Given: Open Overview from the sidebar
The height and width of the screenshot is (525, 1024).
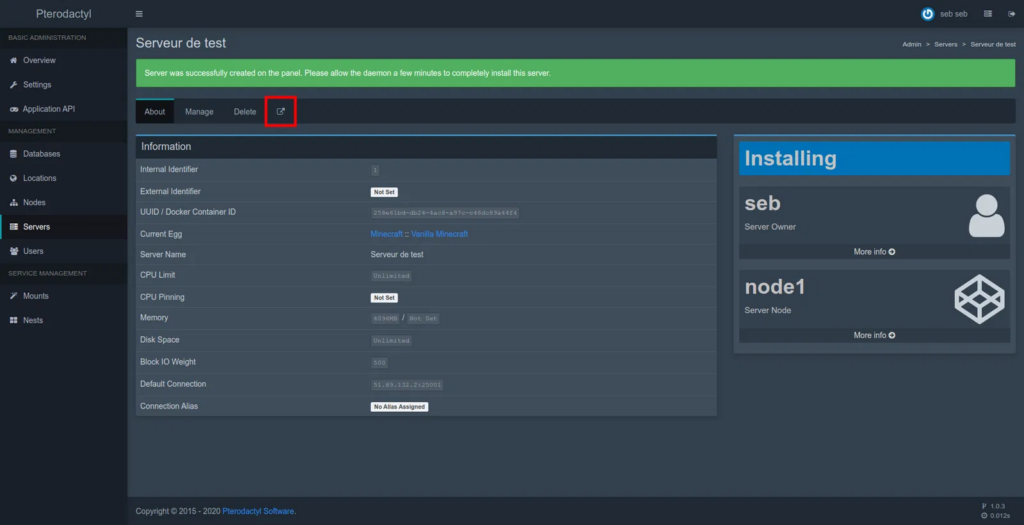Looking at the screenshot, I should [39, 61].
